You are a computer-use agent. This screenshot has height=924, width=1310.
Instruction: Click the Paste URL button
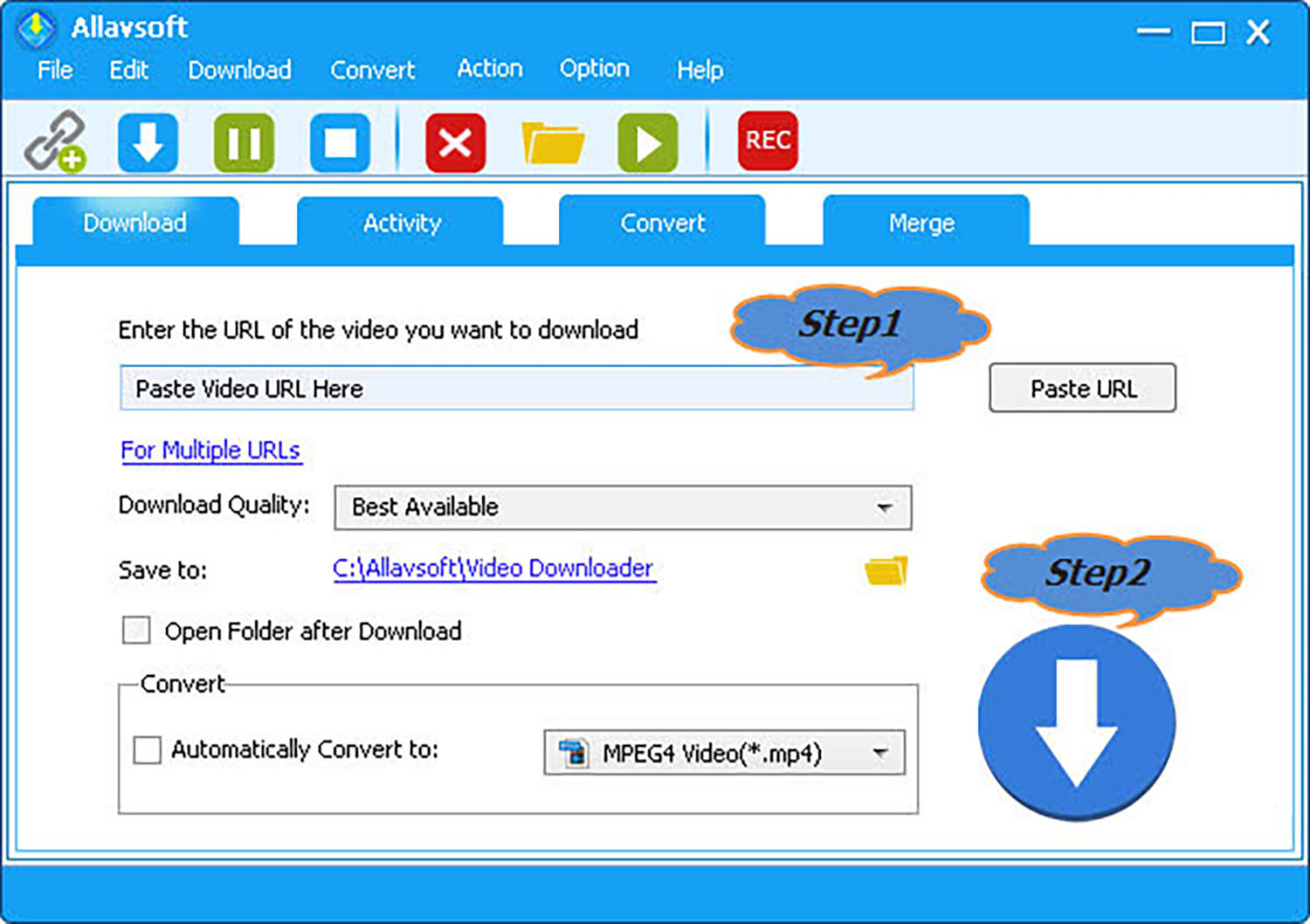point(1082,388)
